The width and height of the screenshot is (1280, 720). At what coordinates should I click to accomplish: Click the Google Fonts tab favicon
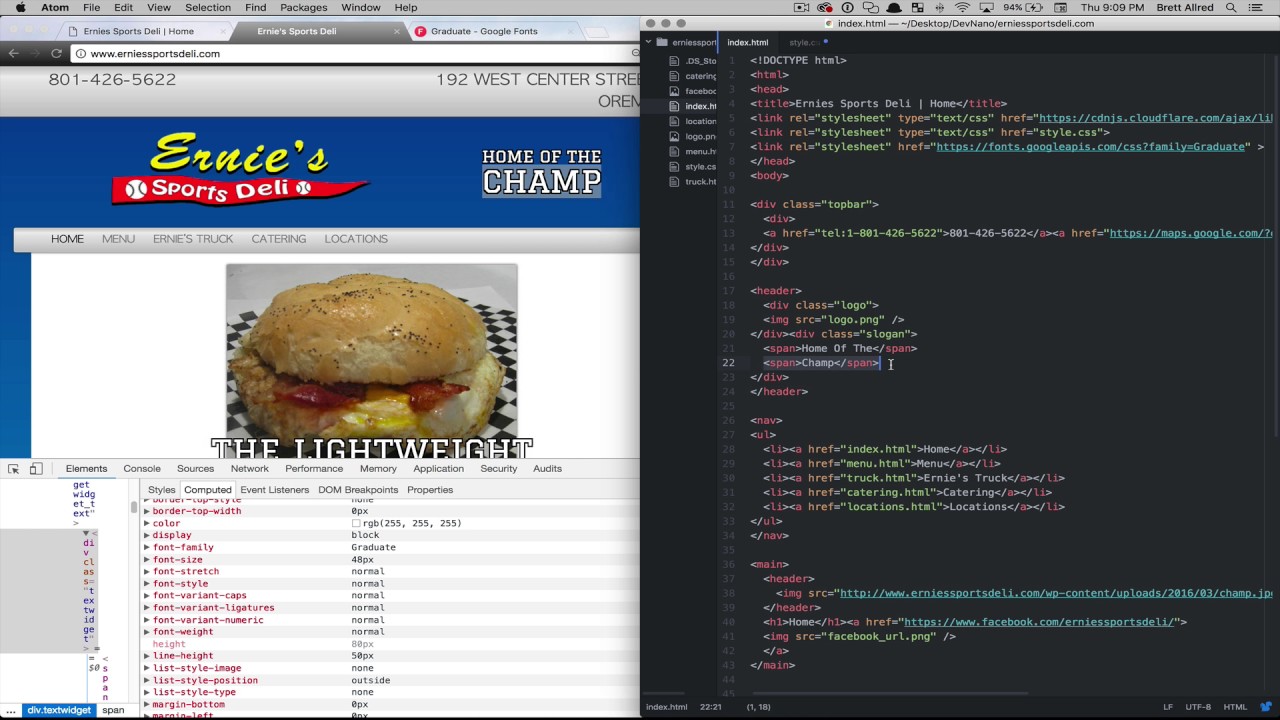[420, 31]
